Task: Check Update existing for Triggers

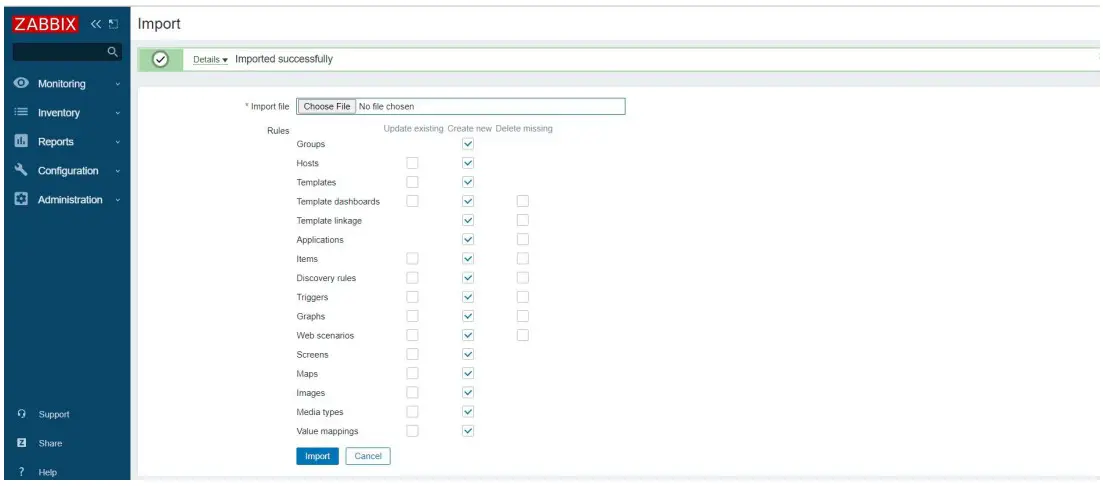Action: 412,297
